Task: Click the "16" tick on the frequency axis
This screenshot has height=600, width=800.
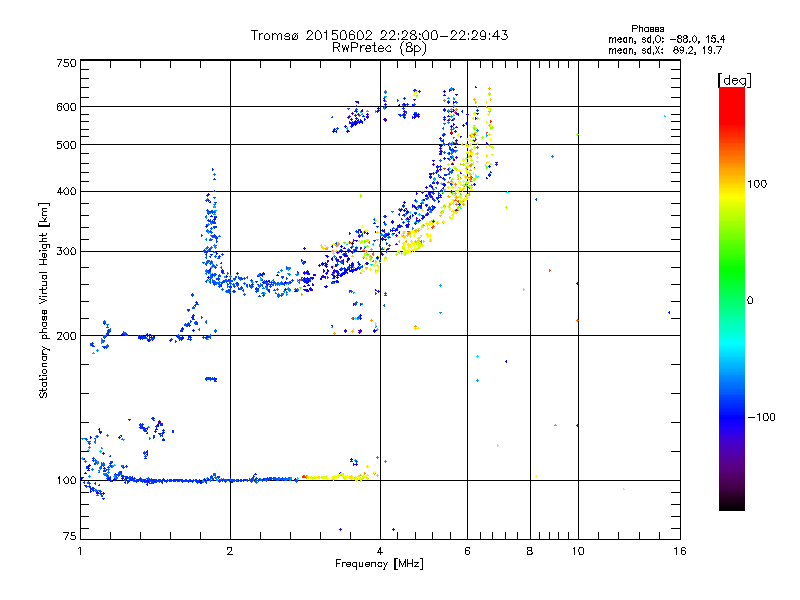Action: coord(680,551)
